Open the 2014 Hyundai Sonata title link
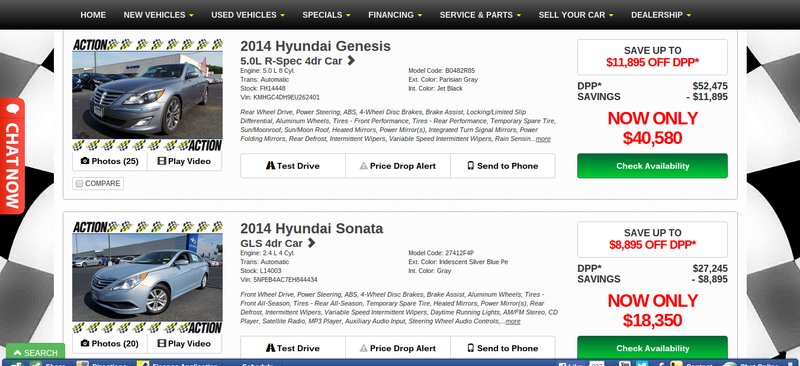The image size is (800, 366). (312, 229)
